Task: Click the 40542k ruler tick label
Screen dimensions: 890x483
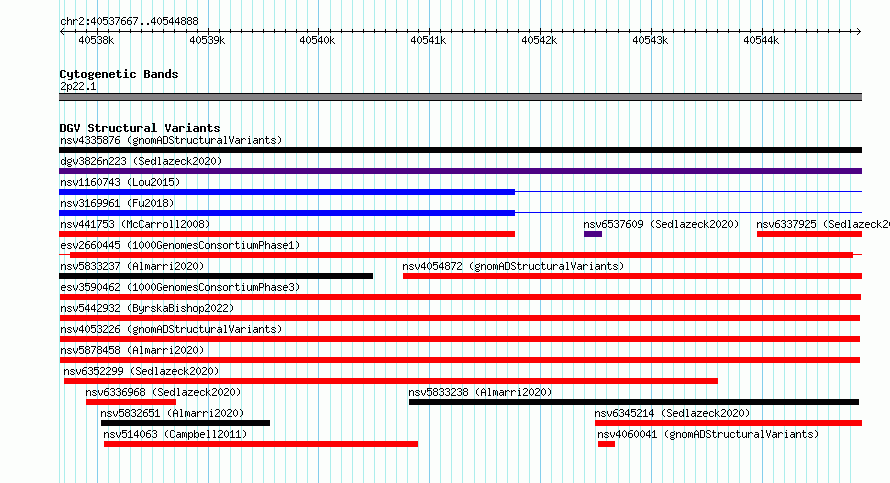Action: (539, 40)
